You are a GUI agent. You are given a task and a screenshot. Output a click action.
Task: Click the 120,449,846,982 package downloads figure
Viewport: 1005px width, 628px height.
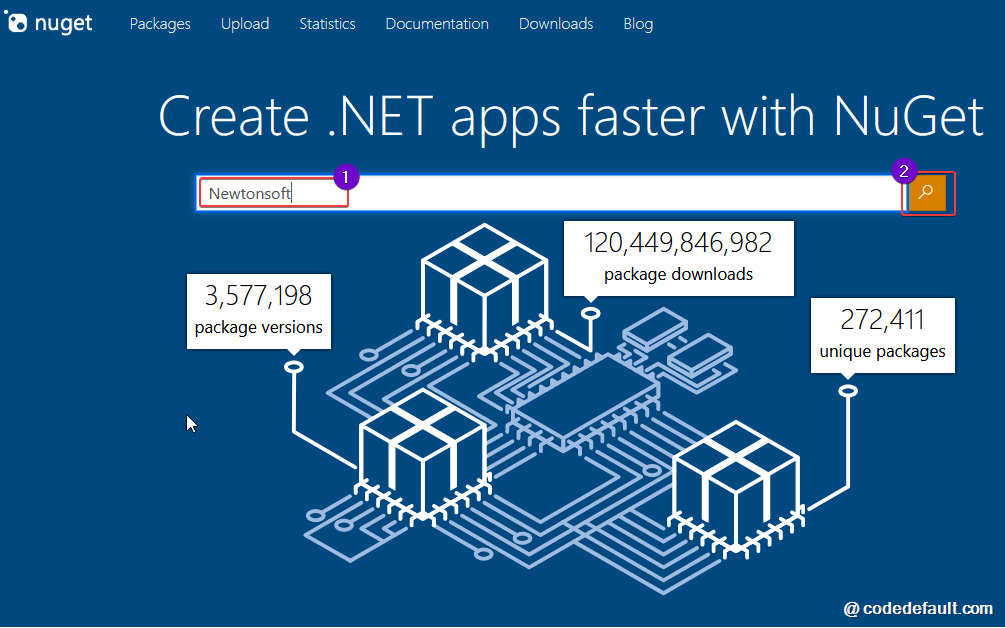(678, 258)
